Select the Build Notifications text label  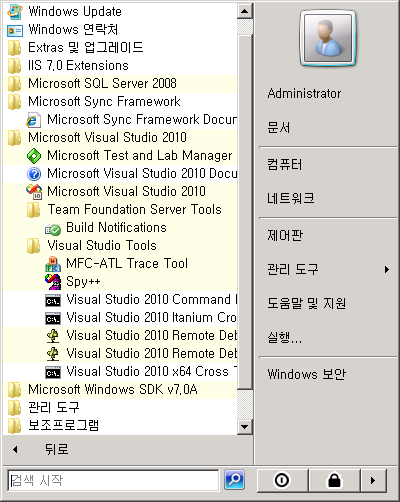[x=116, y=228]
